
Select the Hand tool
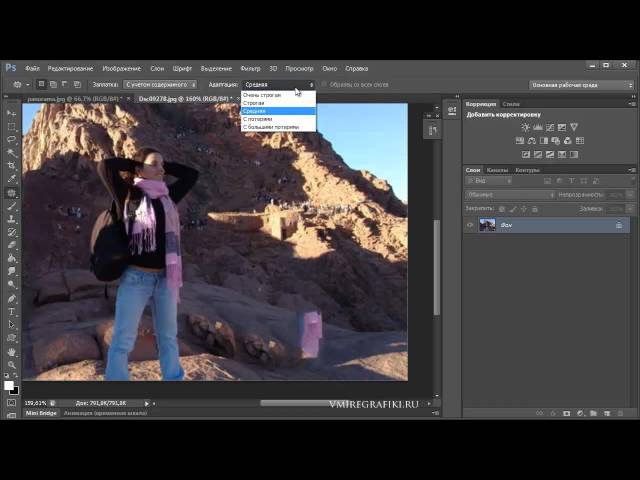point(11,351)
